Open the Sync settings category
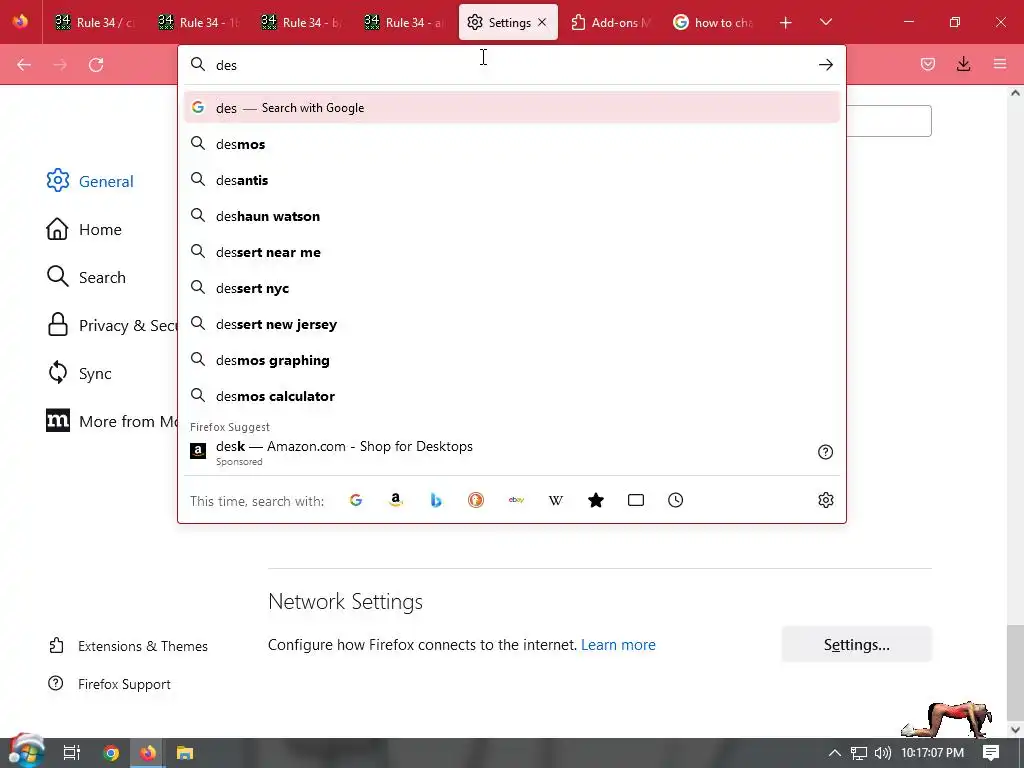1024x768 pixels. point(79,373)
